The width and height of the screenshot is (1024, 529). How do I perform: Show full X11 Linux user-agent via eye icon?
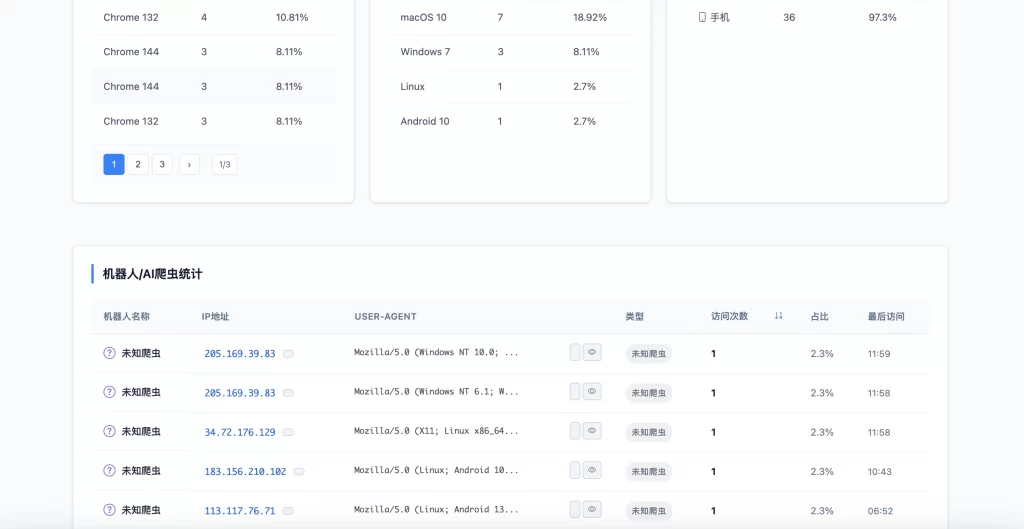(x=592, y=431)
